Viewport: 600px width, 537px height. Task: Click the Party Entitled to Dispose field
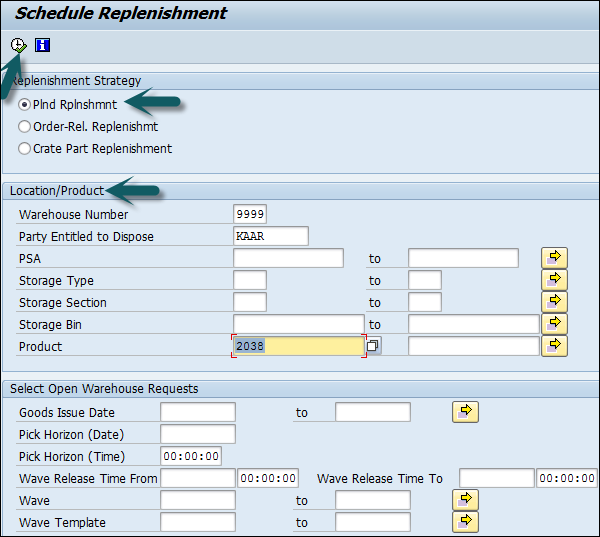tap(270, 236)
